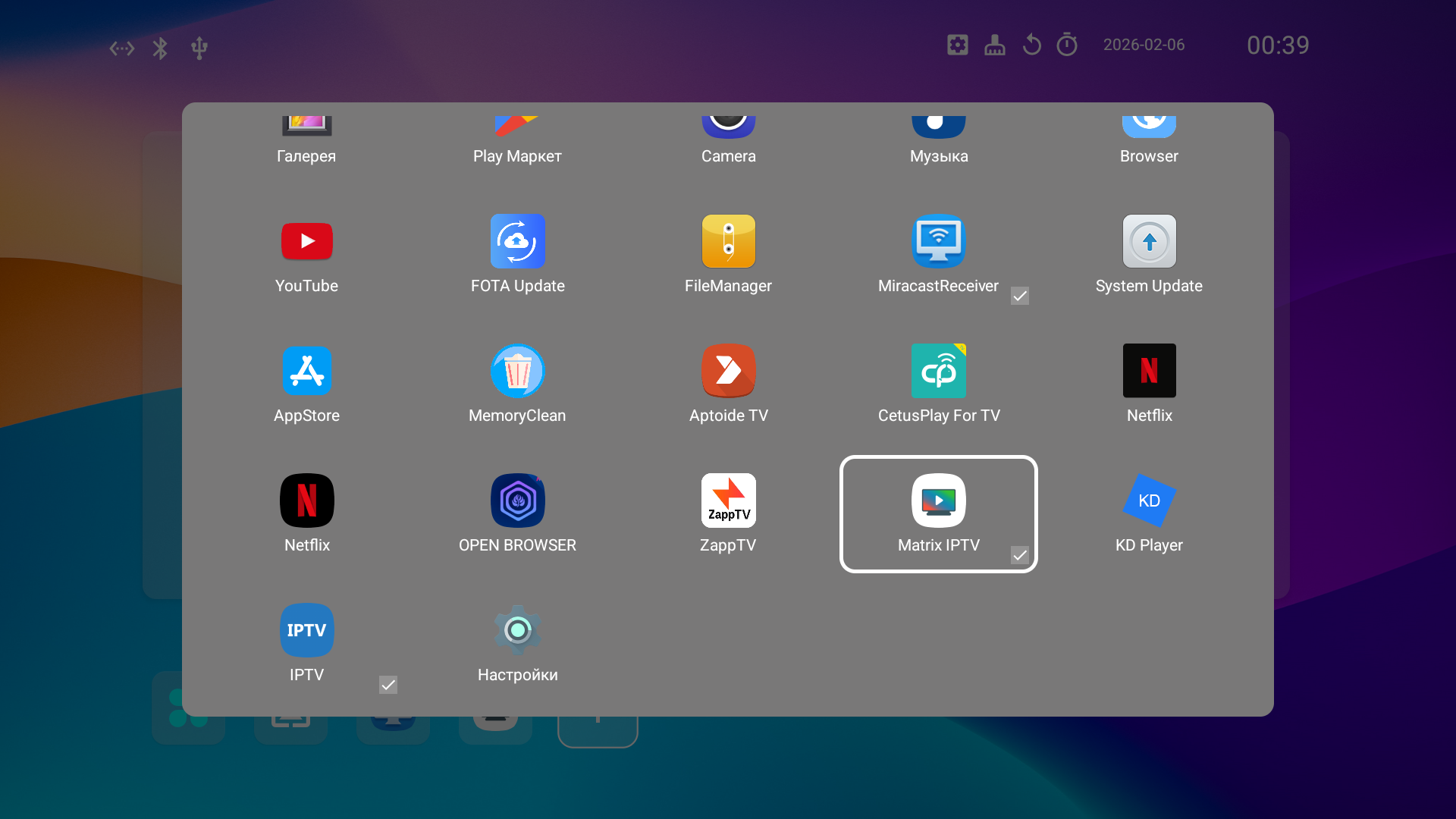The image size is (1456, 819).
Task: Click the cleanup broom icon in top bar
Action: tap(995, 45)
